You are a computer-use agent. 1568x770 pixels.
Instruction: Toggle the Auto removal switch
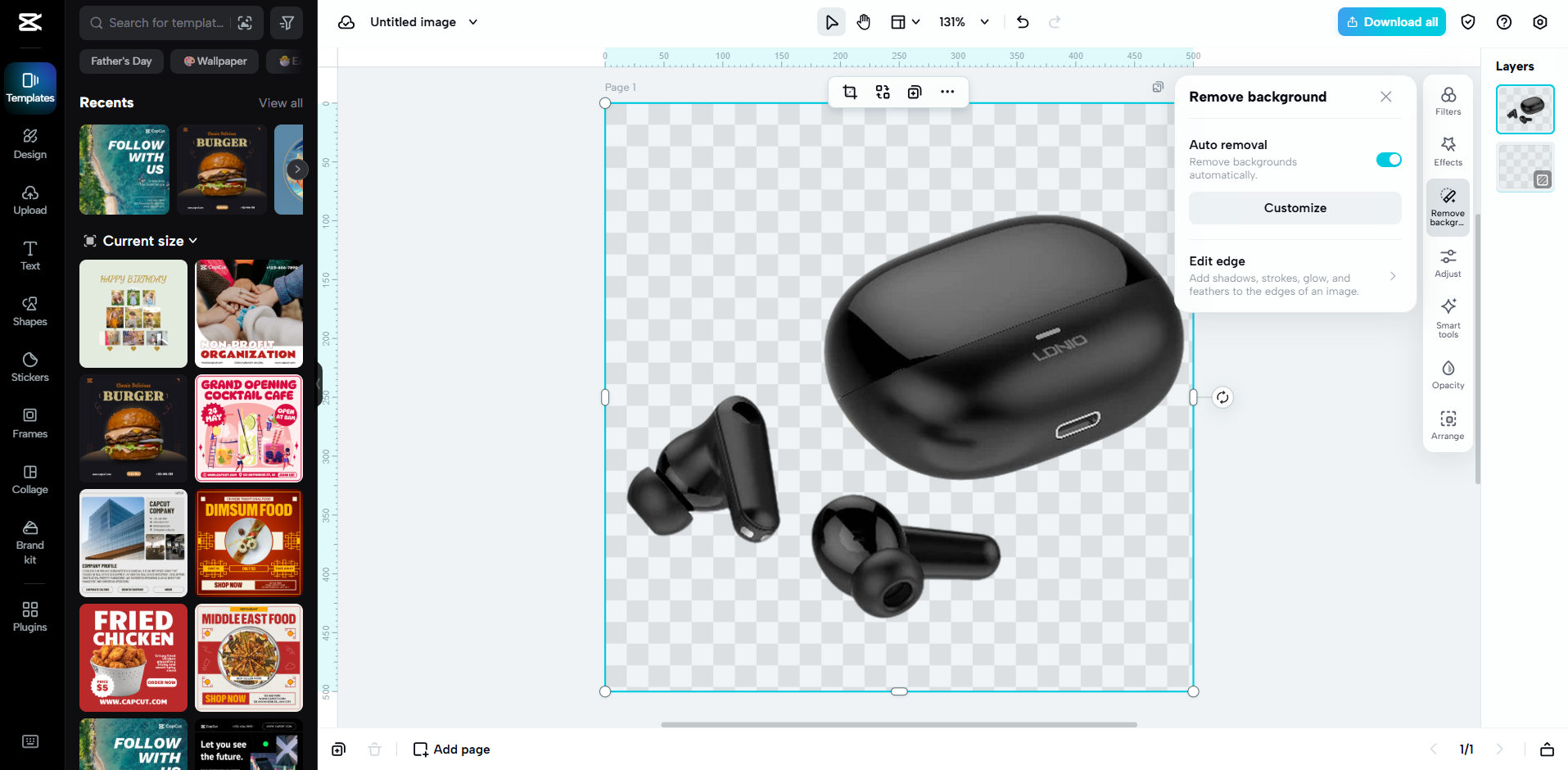click(1389, 160)
